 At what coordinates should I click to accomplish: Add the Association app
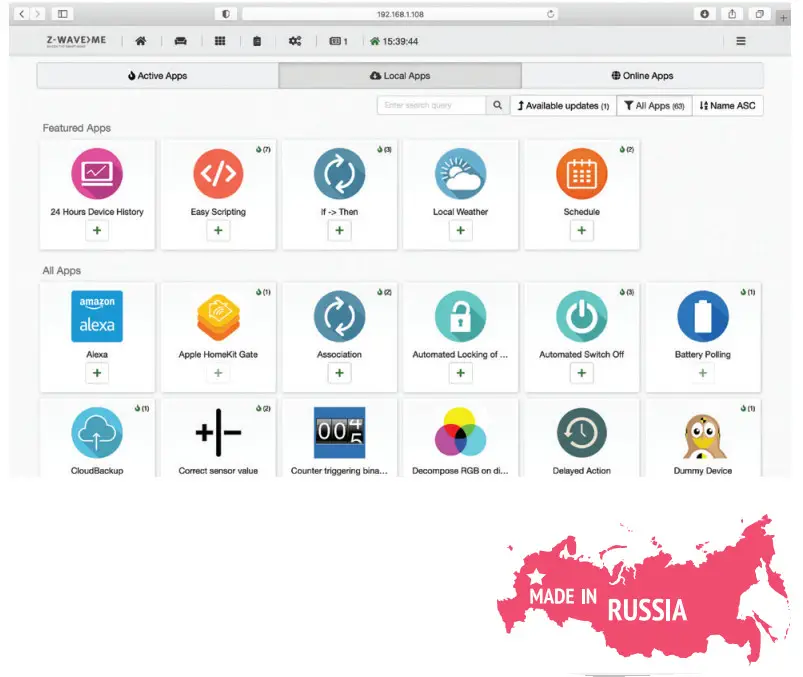(340, 373)
